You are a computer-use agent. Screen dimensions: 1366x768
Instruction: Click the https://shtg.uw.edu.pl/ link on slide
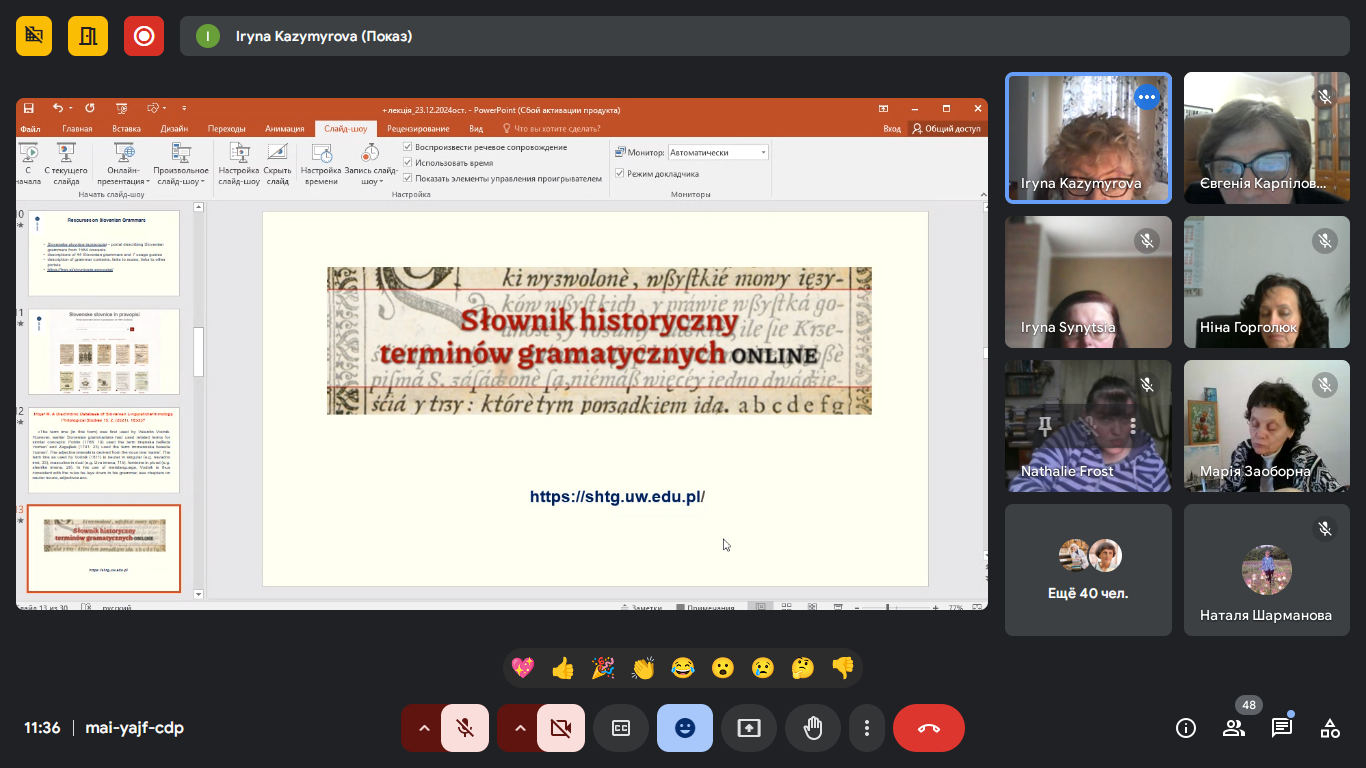(x=617, y=496)
